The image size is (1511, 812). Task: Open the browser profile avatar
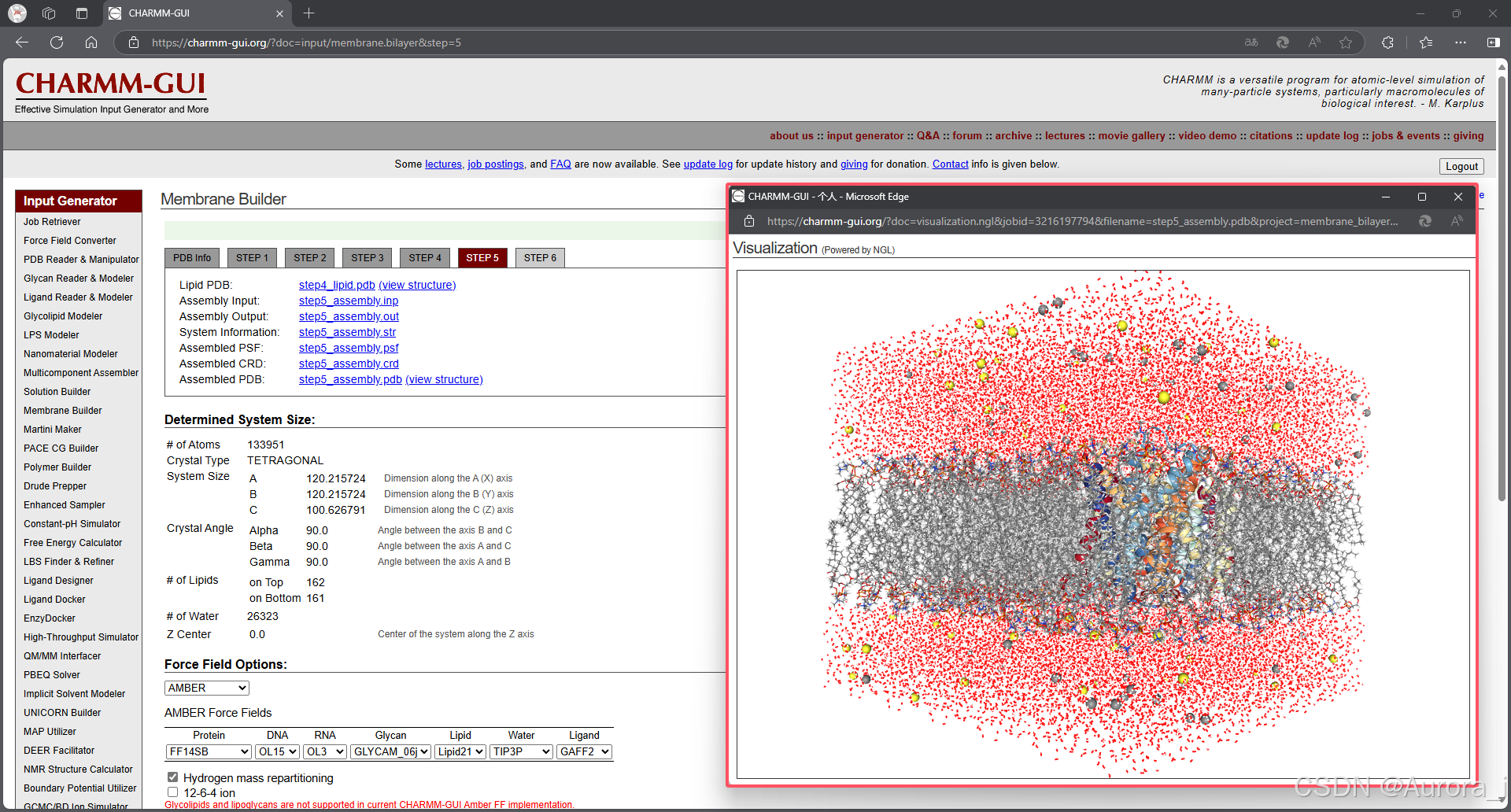tap(17, 13)
